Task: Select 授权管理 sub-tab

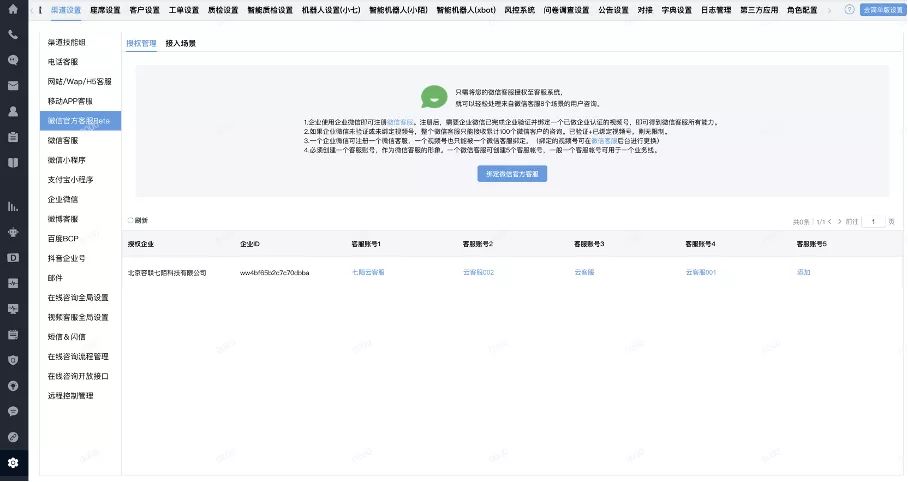Action: pyautogui.click(x=141, y=43)
